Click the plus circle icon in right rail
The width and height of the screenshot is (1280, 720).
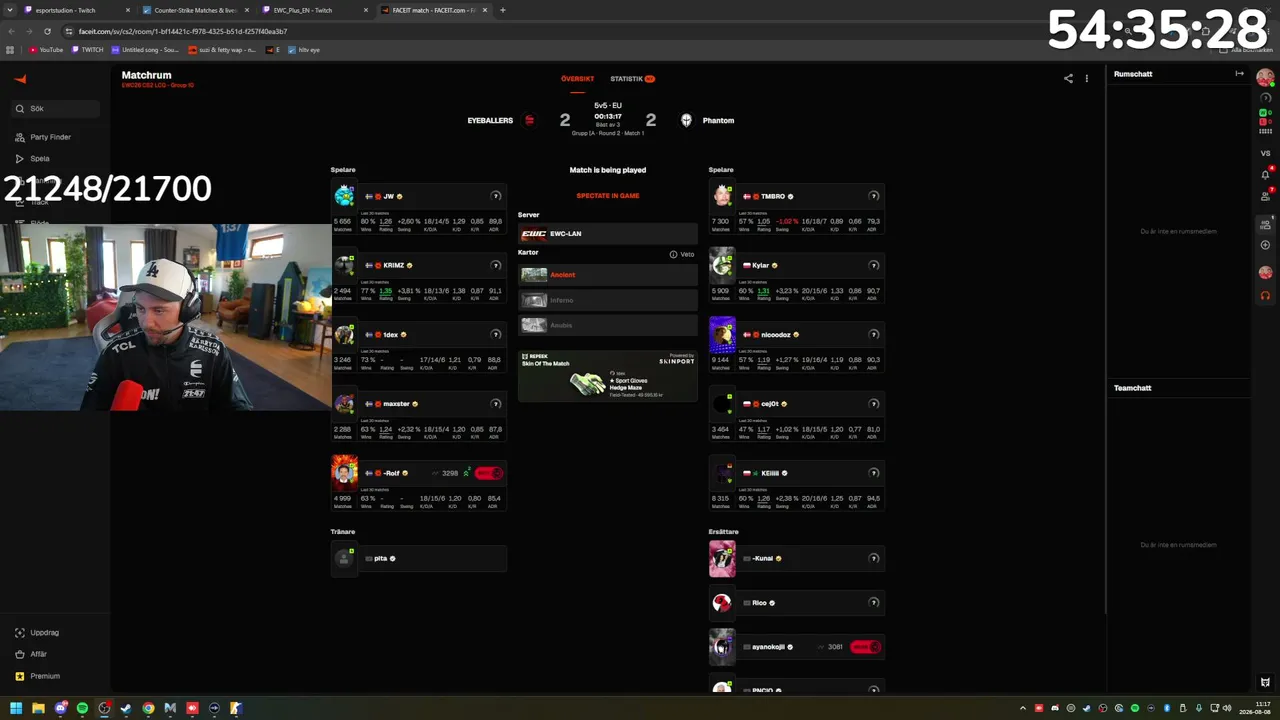click(x=1265, y=245)
